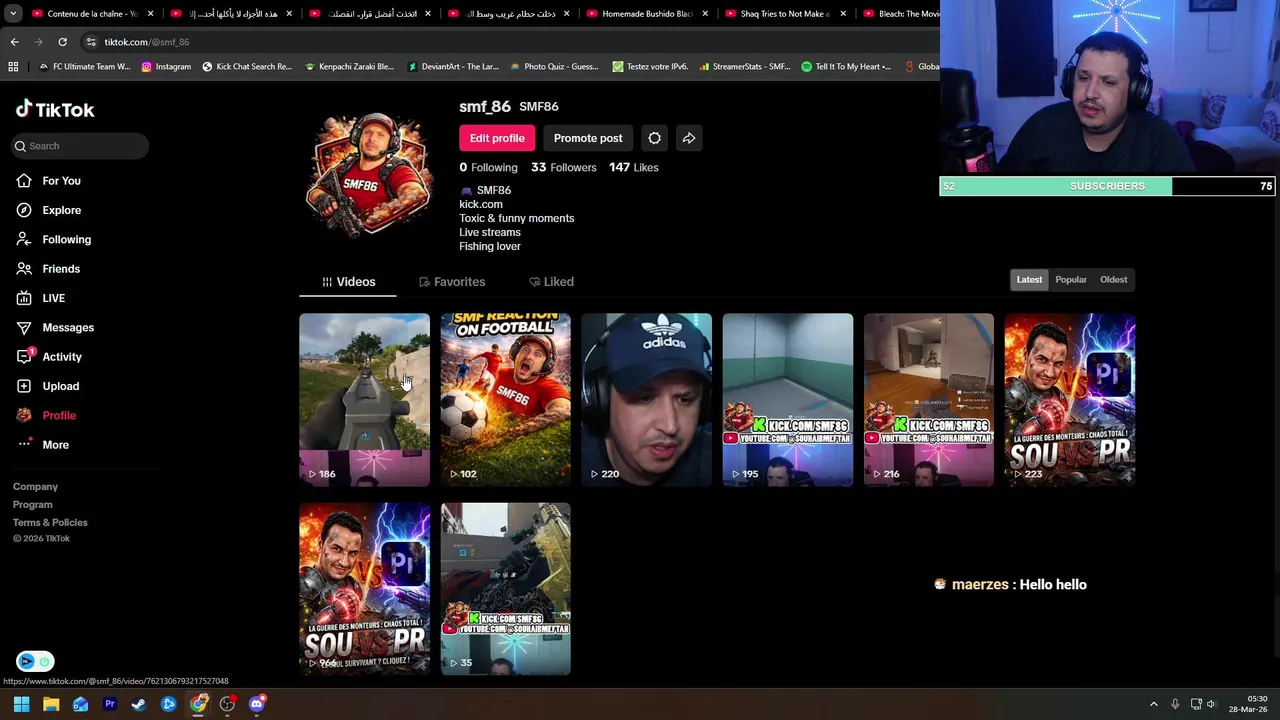Switch to the Shaq Tries to Not Make tab
The image size is (1280, 720).
tap(785, 14)
